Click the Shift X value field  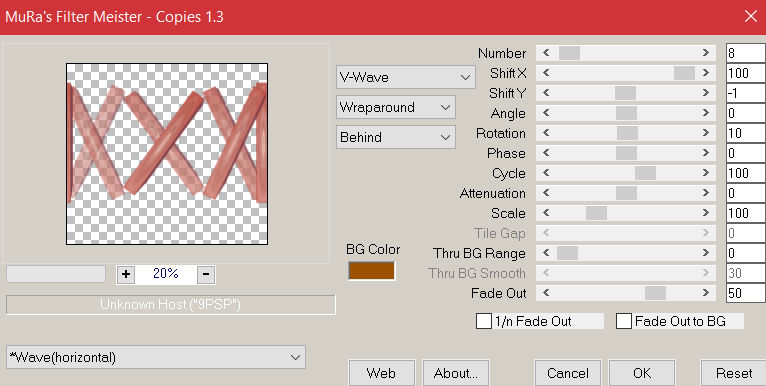pyautogui.click(x=745, y=73)
